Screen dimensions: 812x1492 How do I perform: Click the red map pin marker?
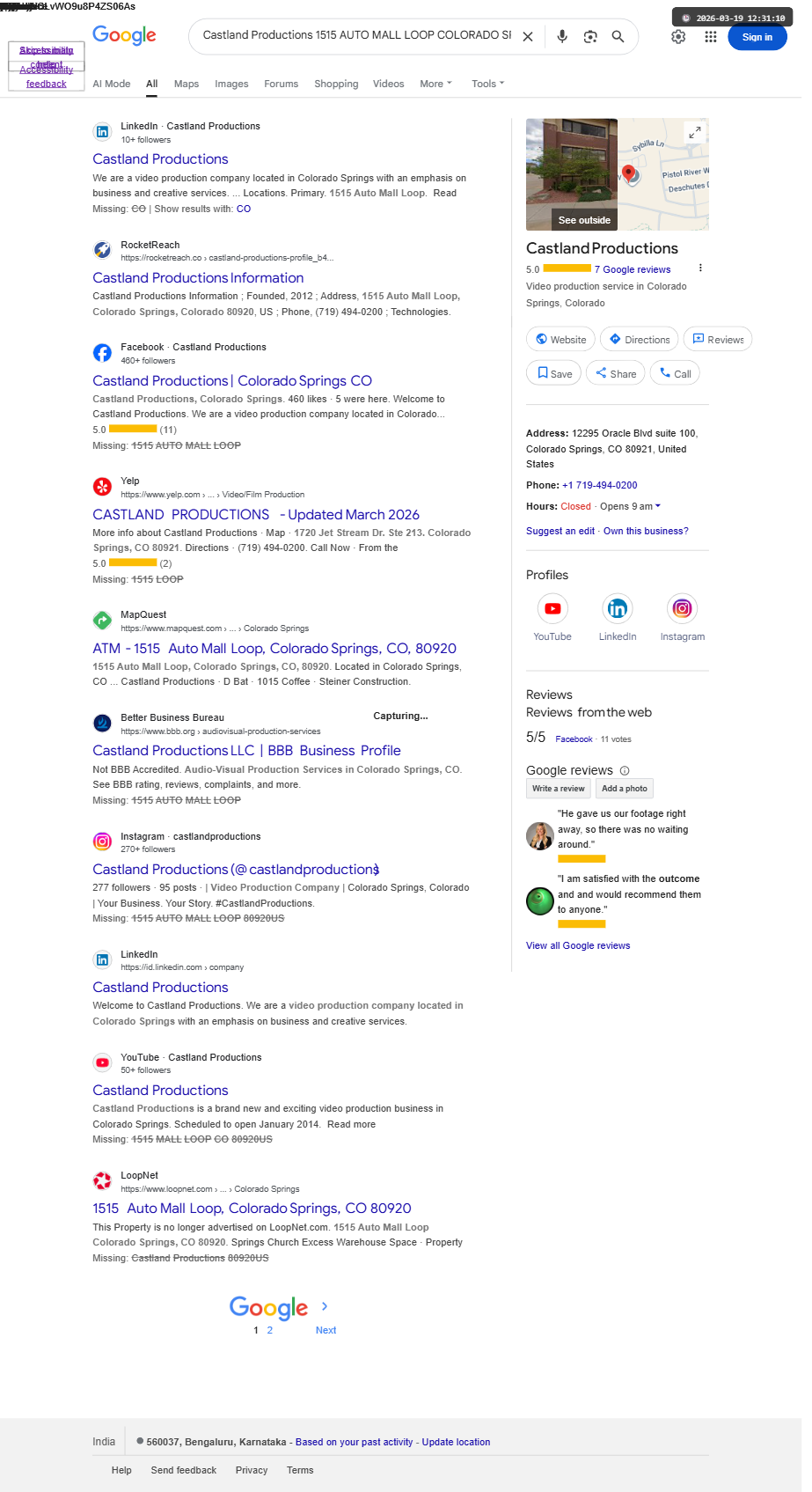(628, 173)
